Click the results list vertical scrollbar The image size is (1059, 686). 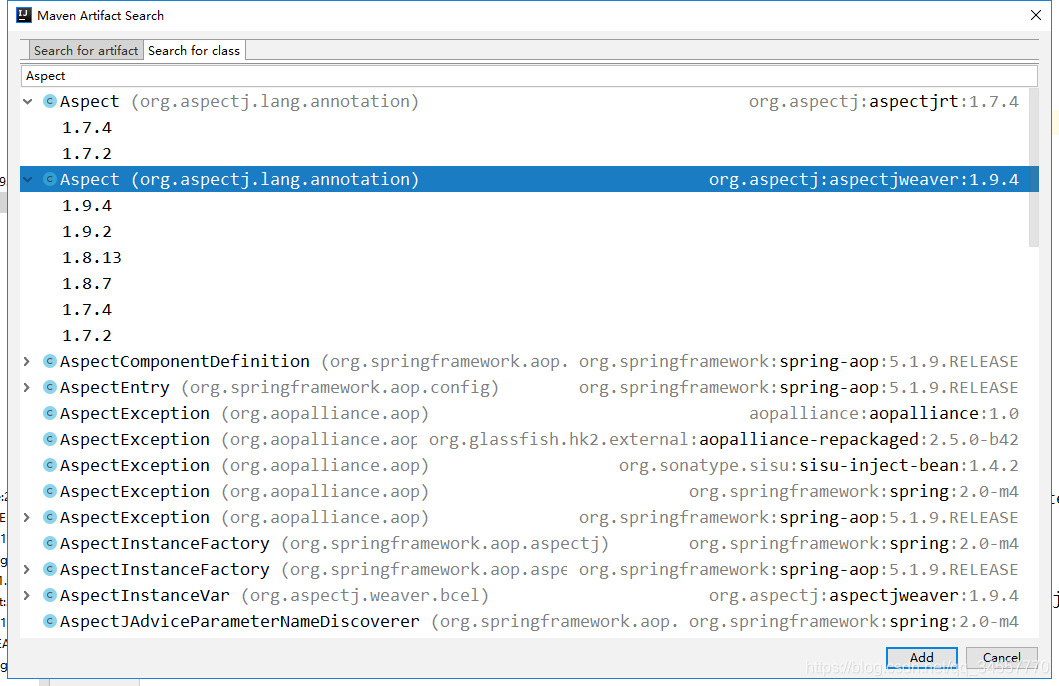pos(1033,167)
